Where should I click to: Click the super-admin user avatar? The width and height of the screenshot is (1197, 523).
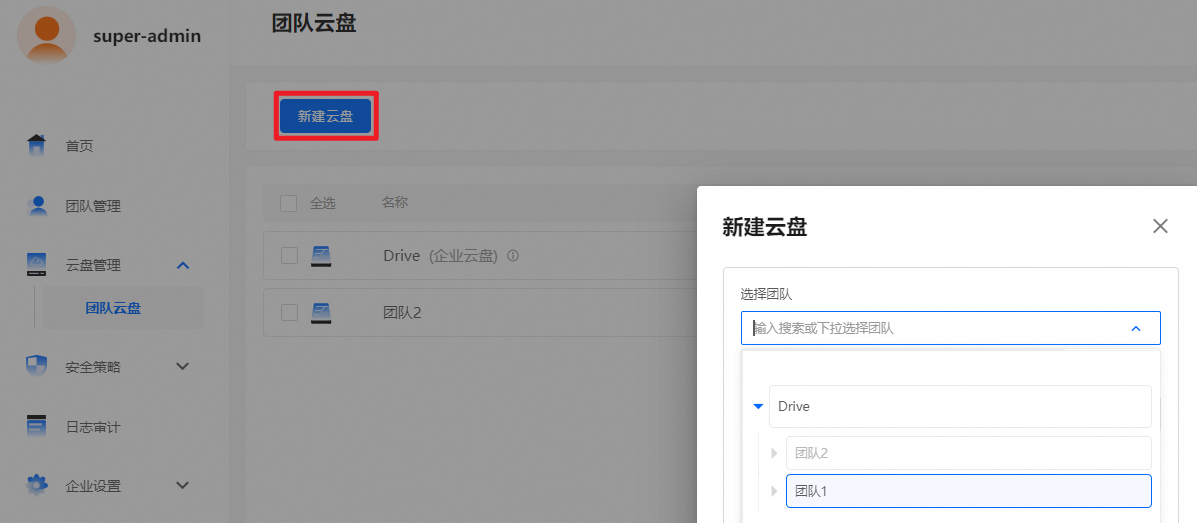click(x=46, y=36)
